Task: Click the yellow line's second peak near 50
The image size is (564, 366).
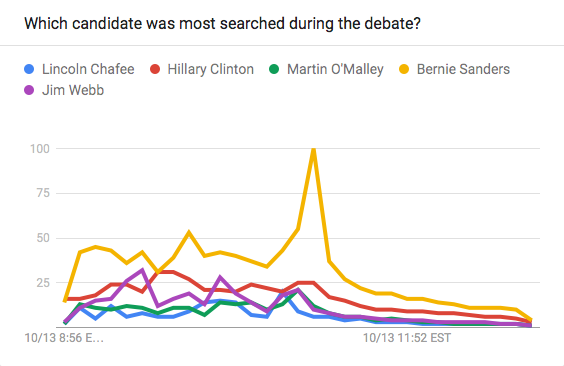Action: tap(189, 232)
